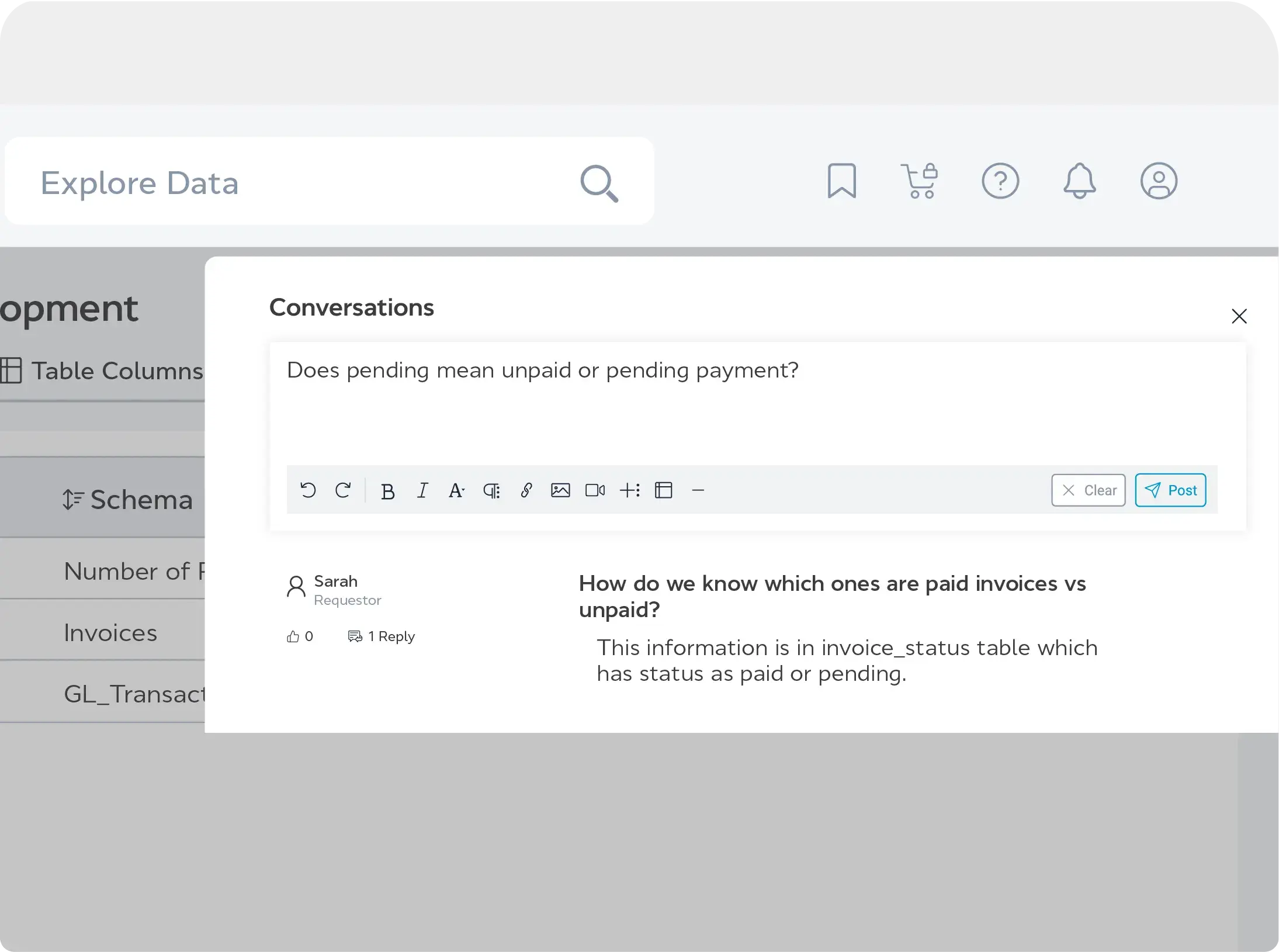Insert a video into the comment
The height and width of the screenshot is (952, 1279).
coord(595,490)
